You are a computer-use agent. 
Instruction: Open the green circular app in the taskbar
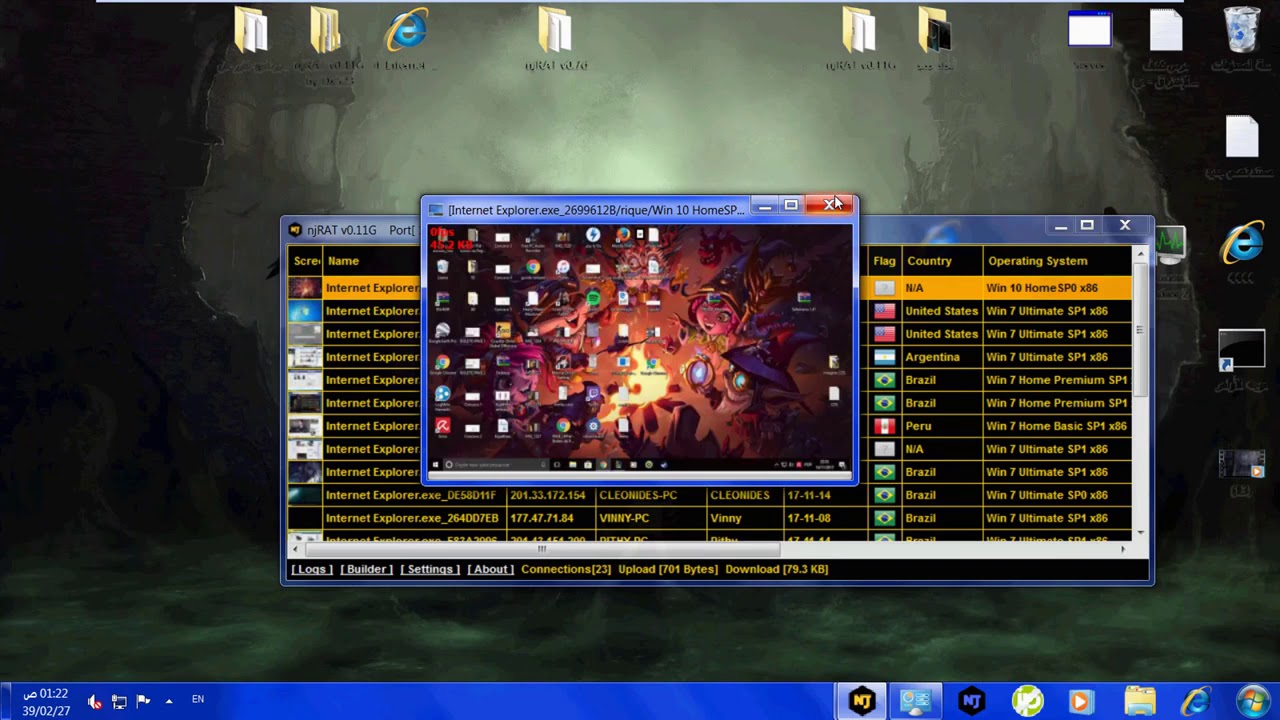(1027, 701)
